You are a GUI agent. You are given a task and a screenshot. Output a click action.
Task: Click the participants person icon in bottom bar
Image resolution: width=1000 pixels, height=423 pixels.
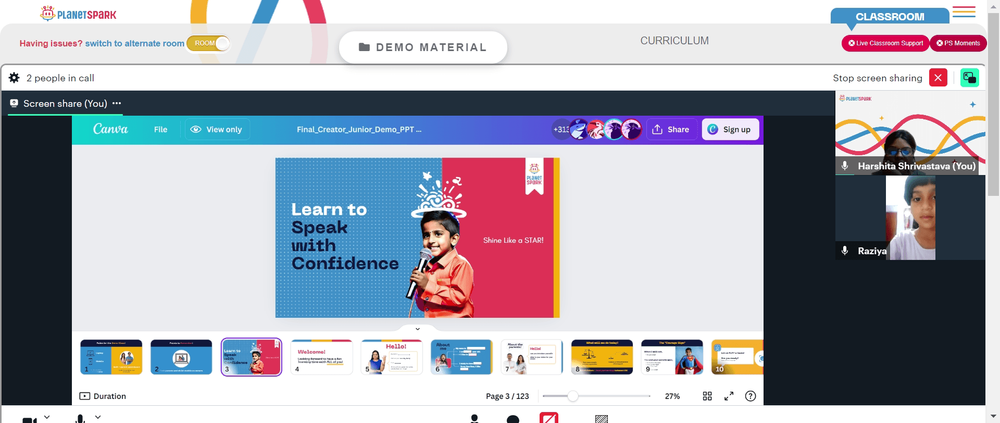pos(474,419)
